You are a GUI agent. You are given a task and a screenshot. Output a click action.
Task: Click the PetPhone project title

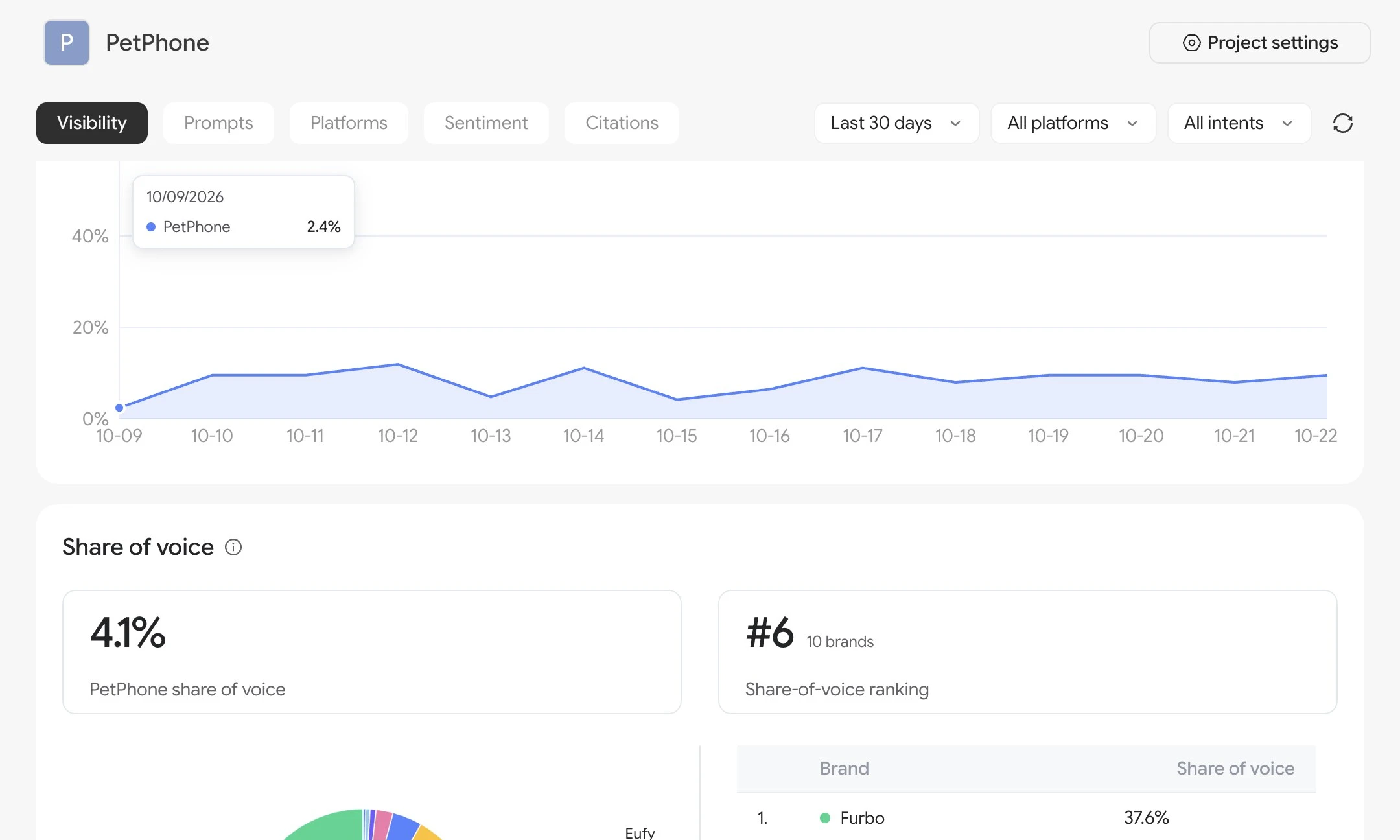(x=157, y=43)
